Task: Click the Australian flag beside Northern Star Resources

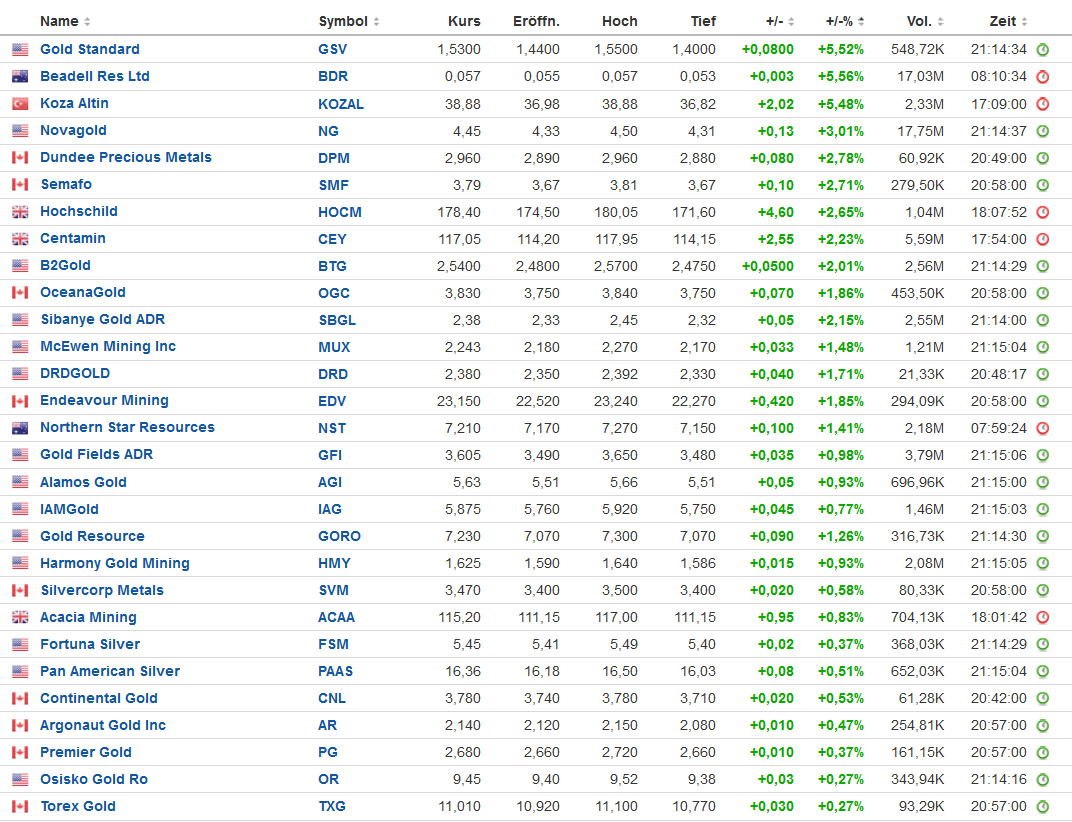Action: 21,428
